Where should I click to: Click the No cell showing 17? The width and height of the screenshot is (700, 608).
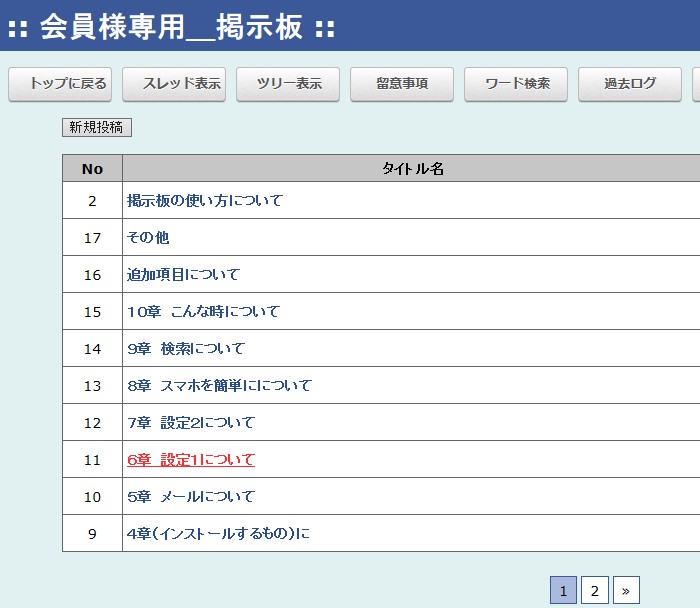point(92,237)
